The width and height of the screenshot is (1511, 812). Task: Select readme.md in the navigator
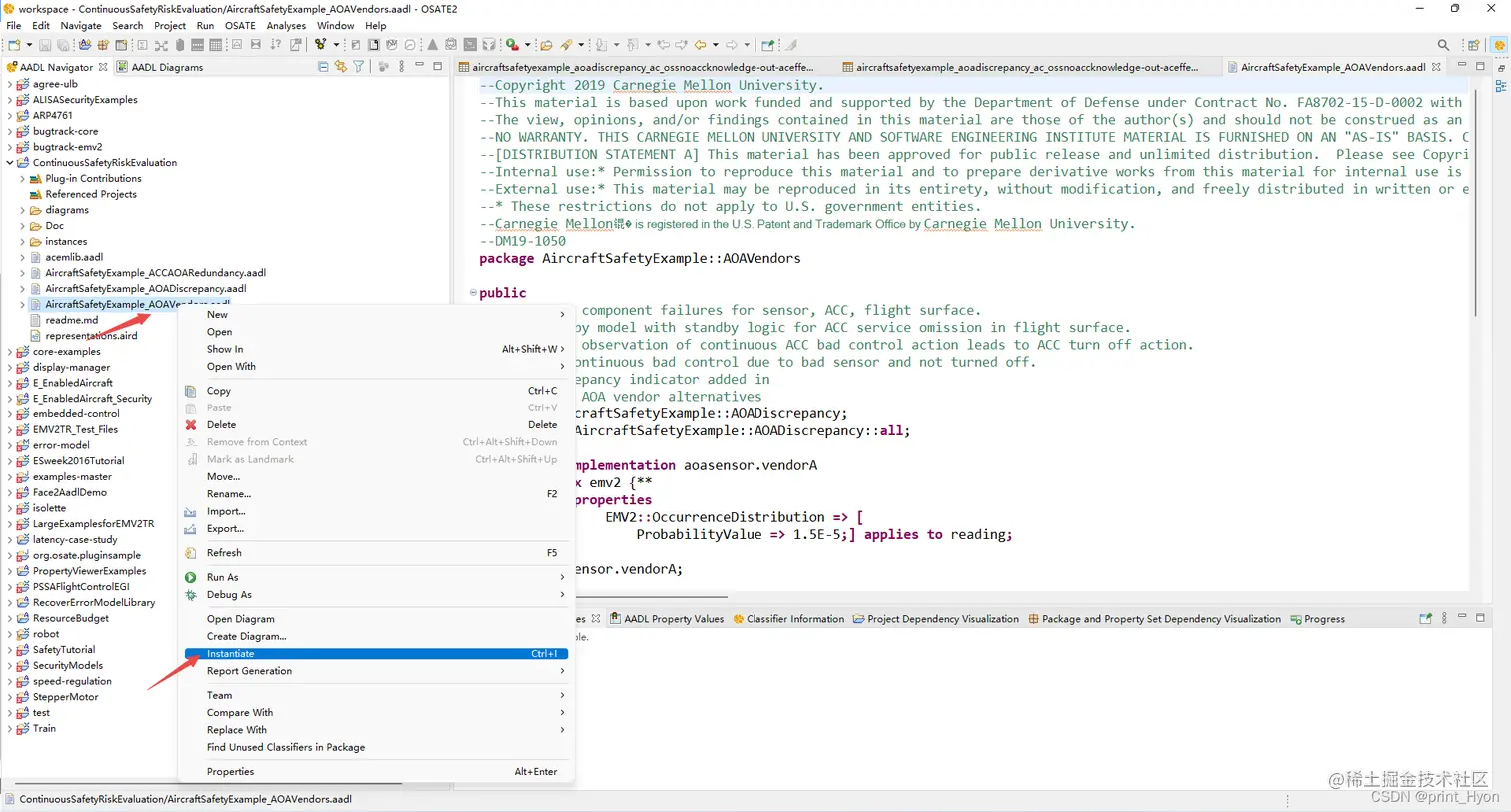[x=71, y=321]
